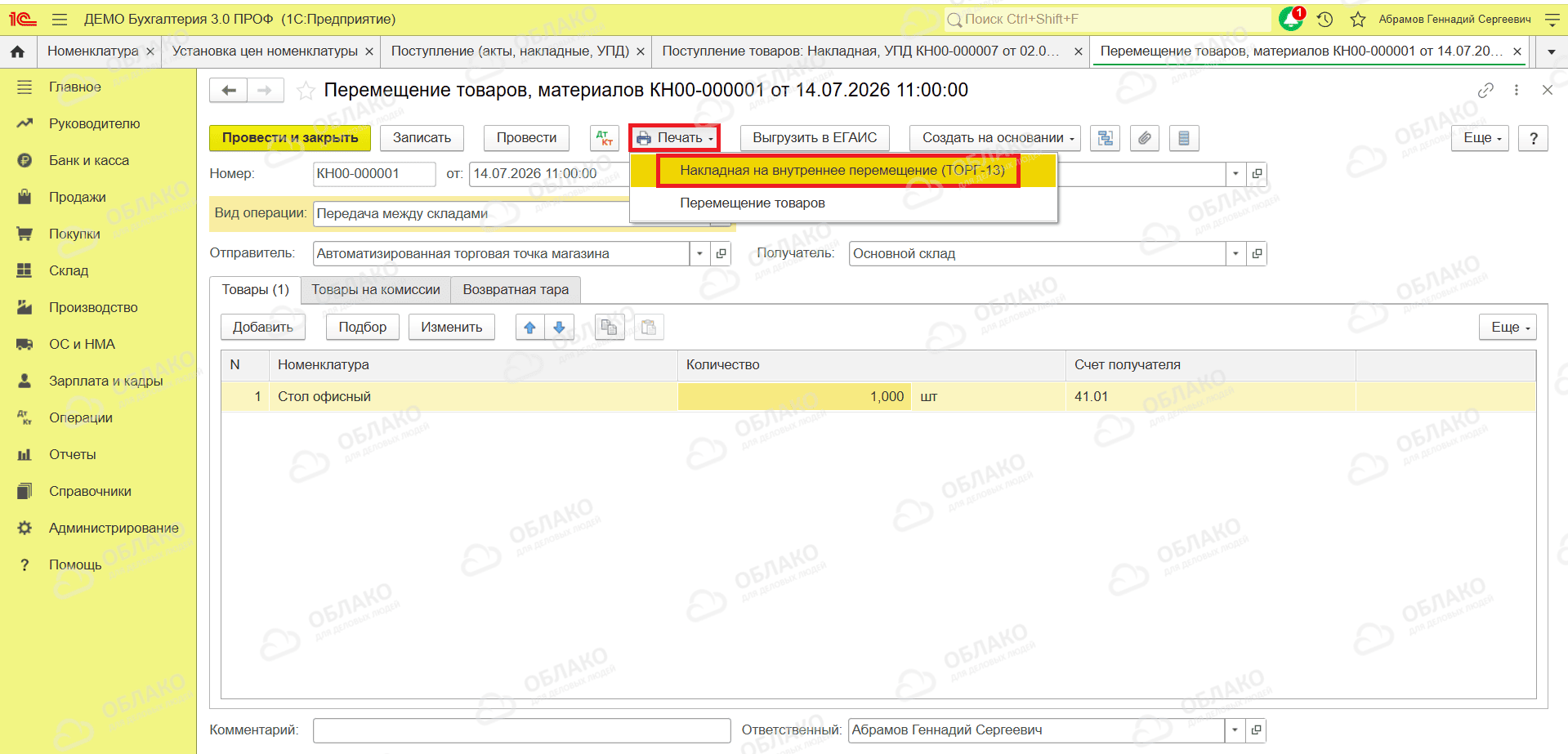Screen dimensions: 1568x754
Task: Copy rows icon in table toolbar
Action: 610,328
